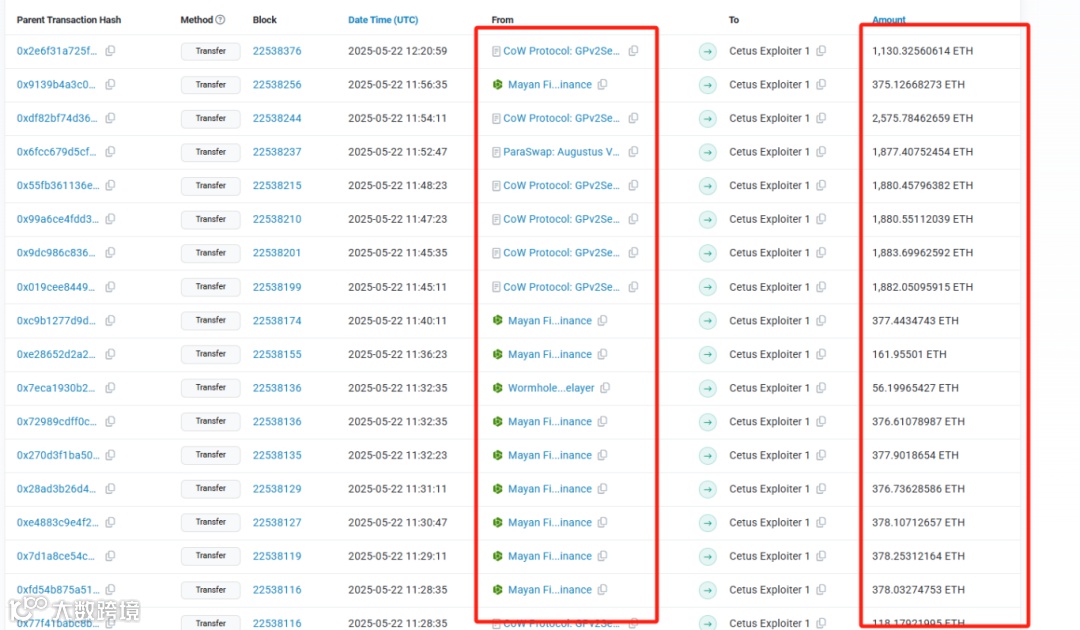The image size is (1080, 630).
Task: Click the Block column header
Action: 264,20
